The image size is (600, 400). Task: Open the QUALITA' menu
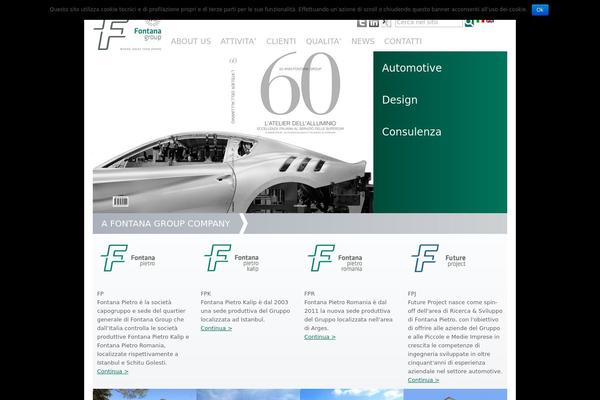pyautogui.click(x=323, y=41)
